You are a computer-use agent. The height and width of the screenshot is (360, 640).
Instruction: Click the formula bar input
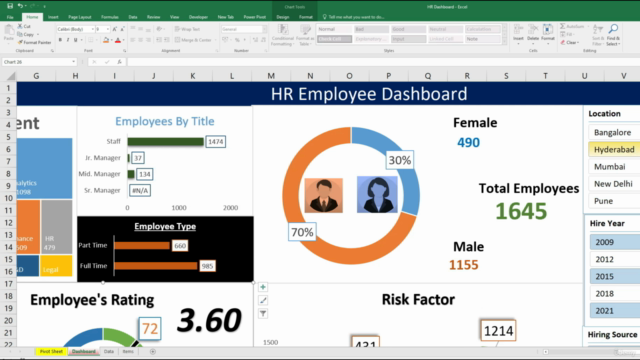tap(383, 62)
